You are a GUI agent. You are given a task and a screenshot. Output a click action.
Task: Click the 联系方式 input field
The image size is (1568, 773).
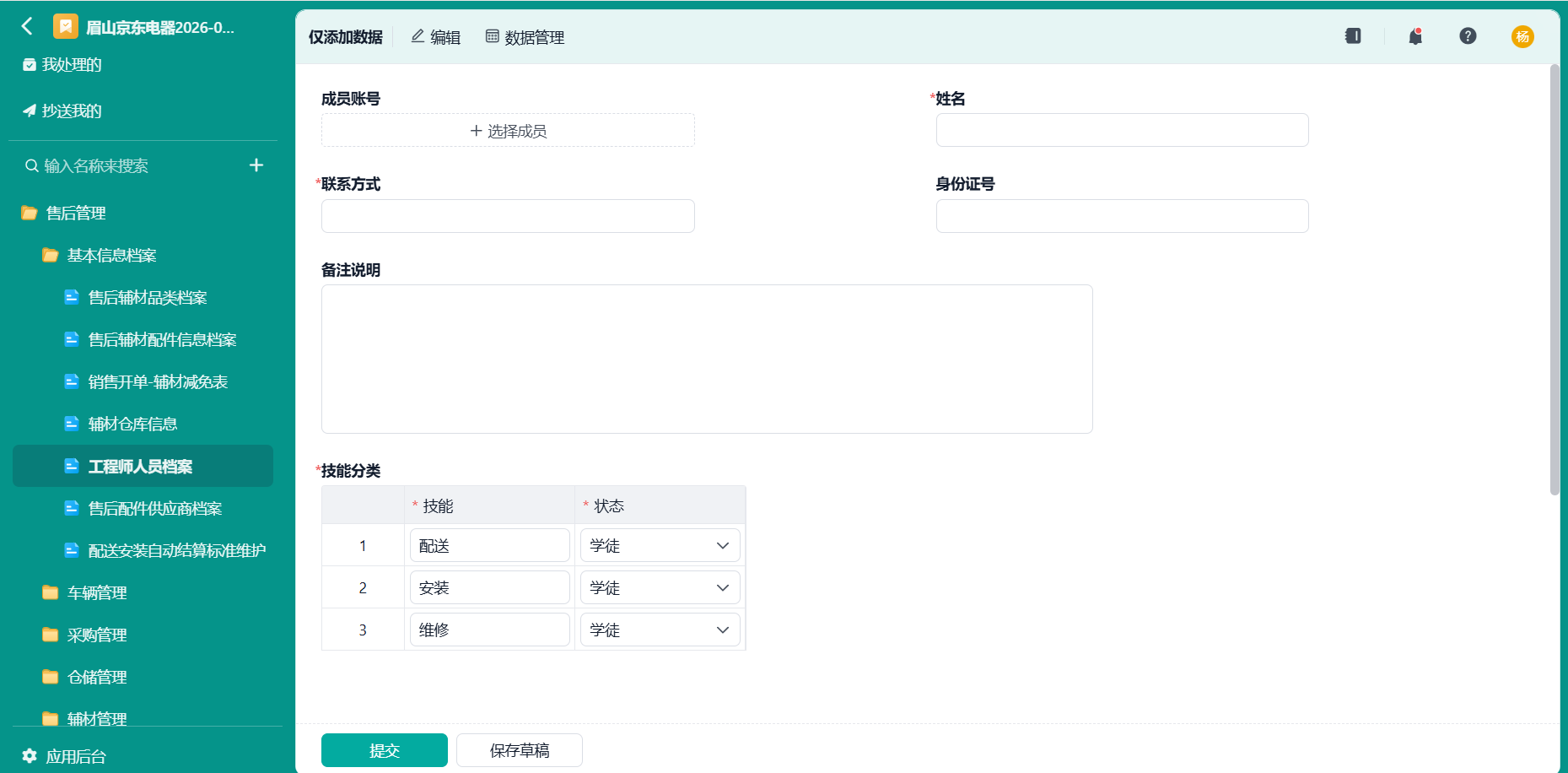tap(508, 216)
